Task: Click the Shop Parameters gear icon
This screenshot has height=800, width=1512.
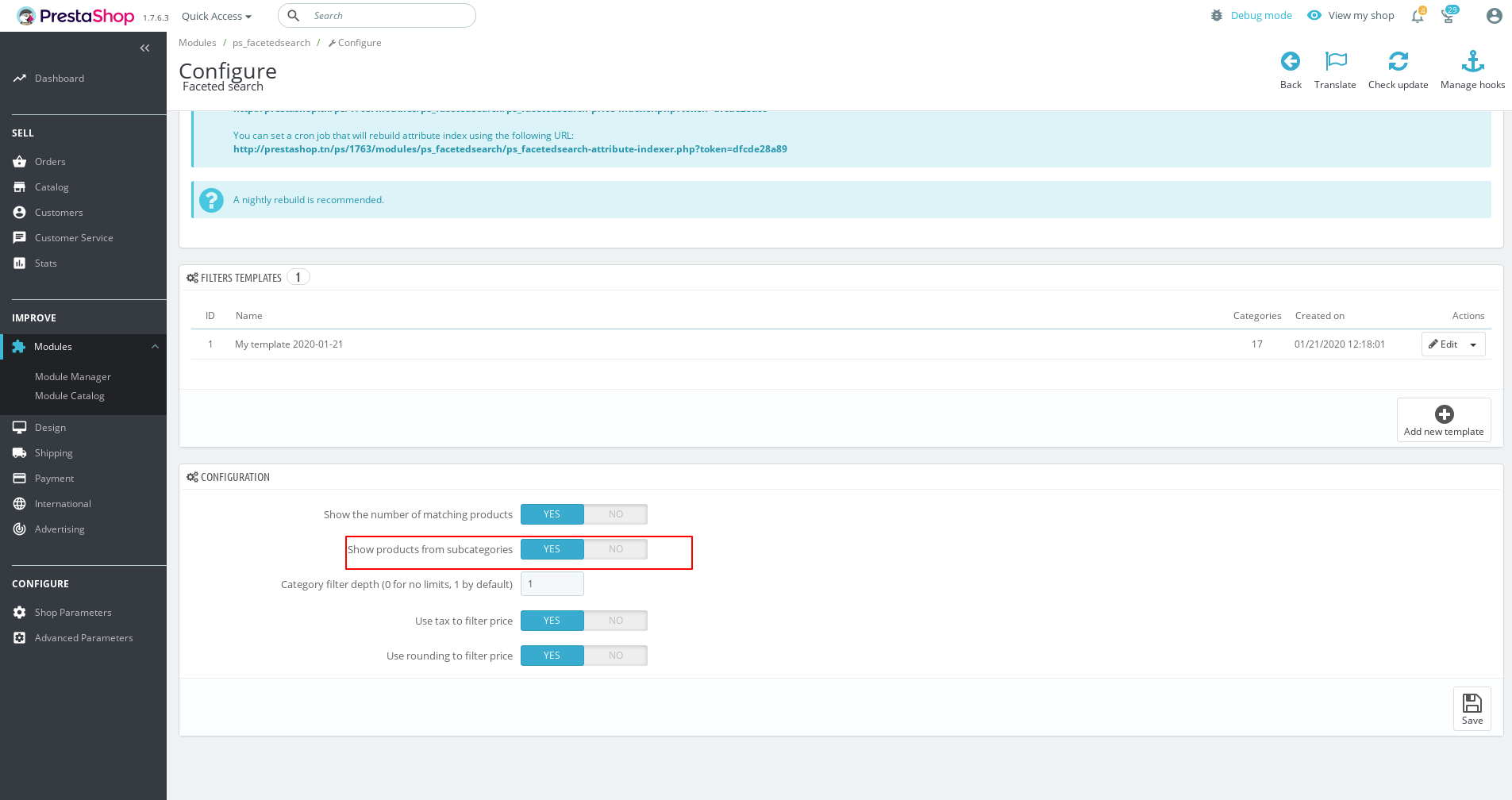Action: click(x=20, y=613)
